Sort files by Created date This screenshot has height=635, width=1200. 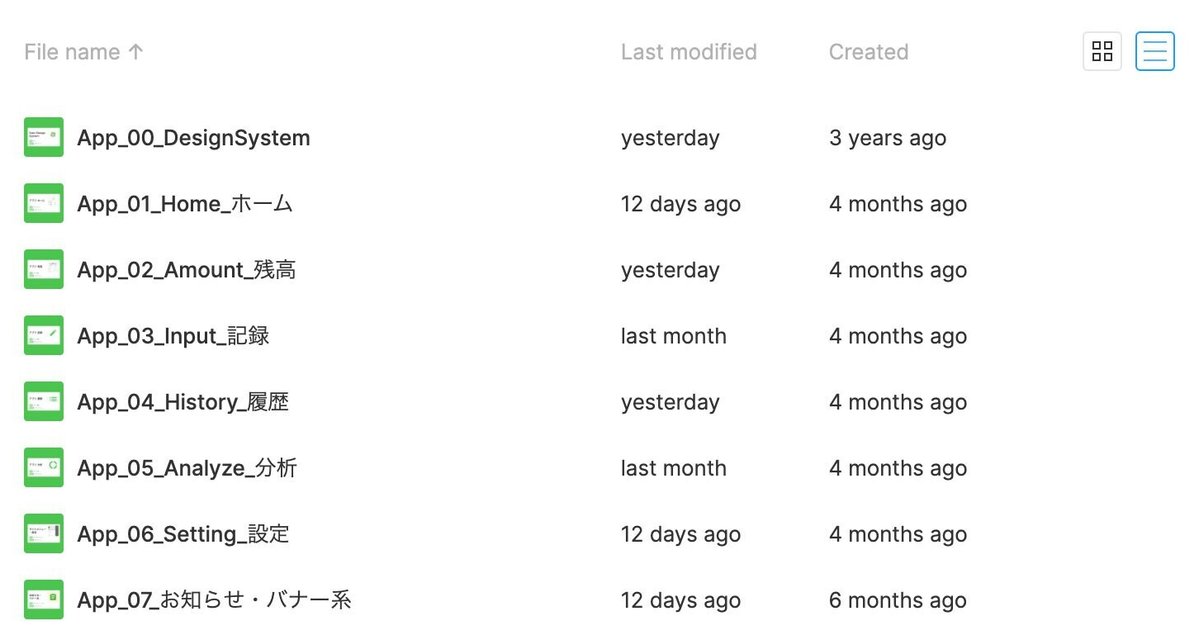click(x=868, y=52)
